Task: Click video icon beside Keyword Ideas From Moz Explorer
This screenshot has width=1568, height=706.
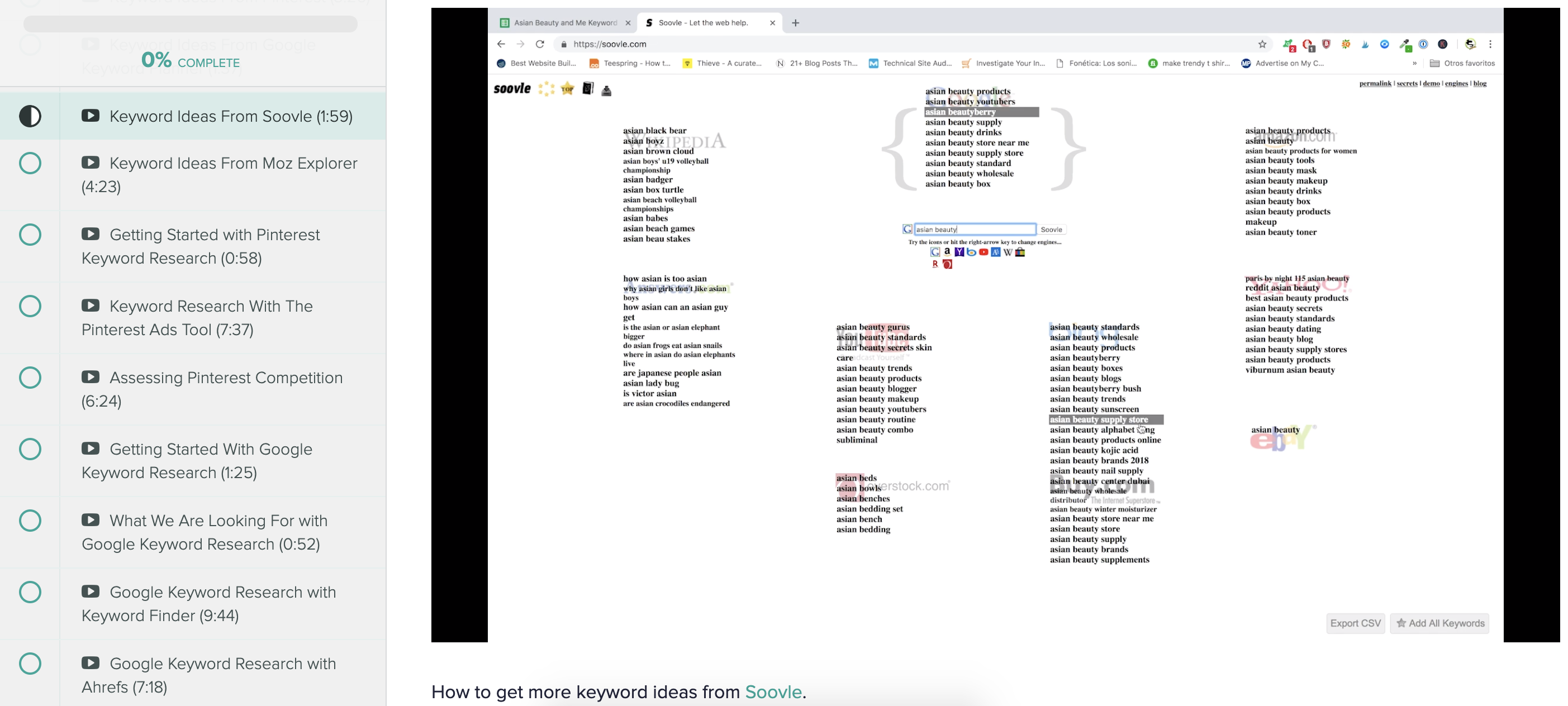Action: (x=91, y=163)
